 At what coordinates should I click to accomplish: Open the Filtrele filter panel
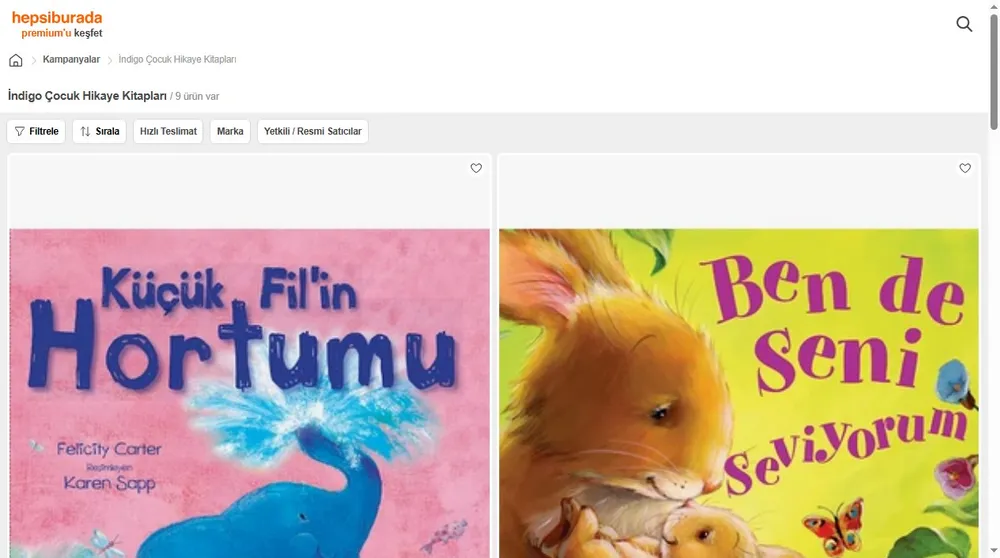(x=36, y=131)
